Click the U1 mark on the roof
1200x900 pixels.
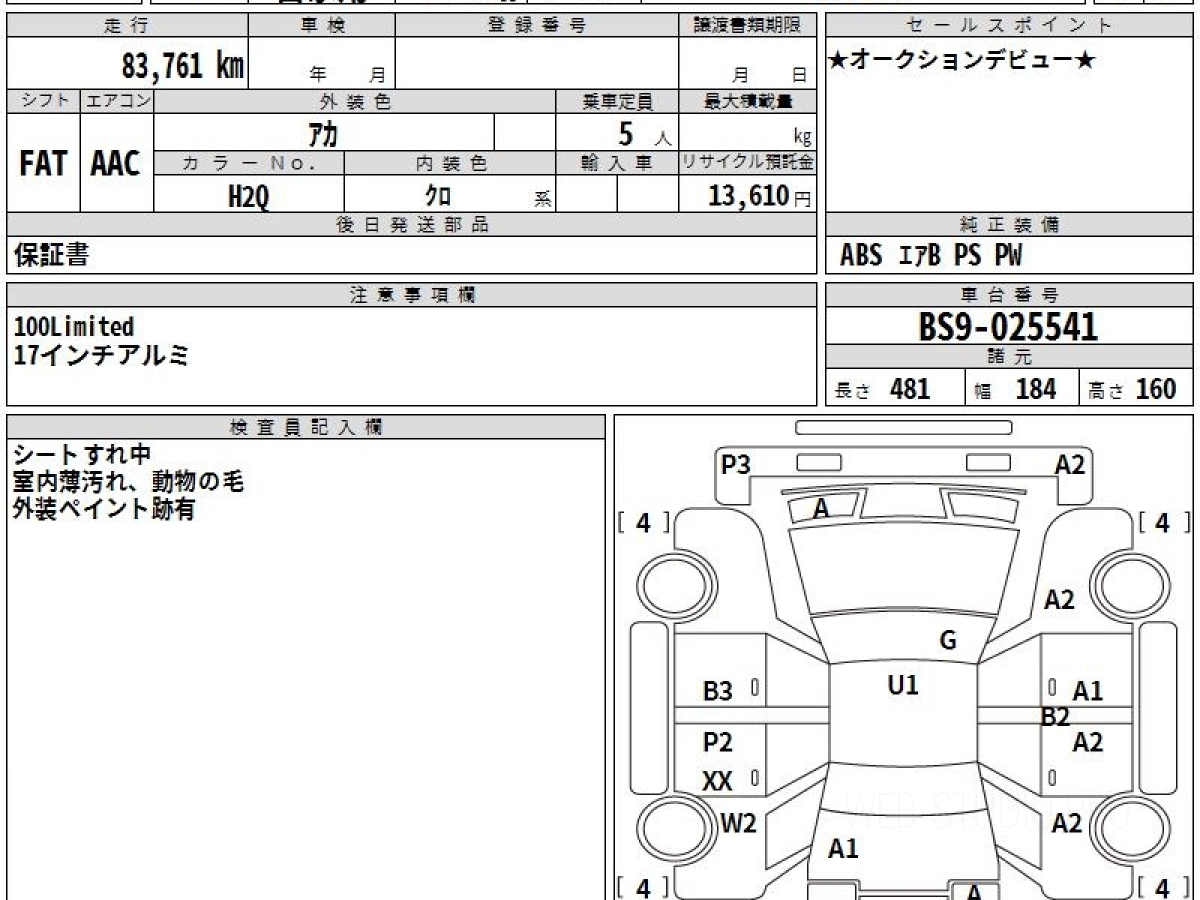coord(903,685)
